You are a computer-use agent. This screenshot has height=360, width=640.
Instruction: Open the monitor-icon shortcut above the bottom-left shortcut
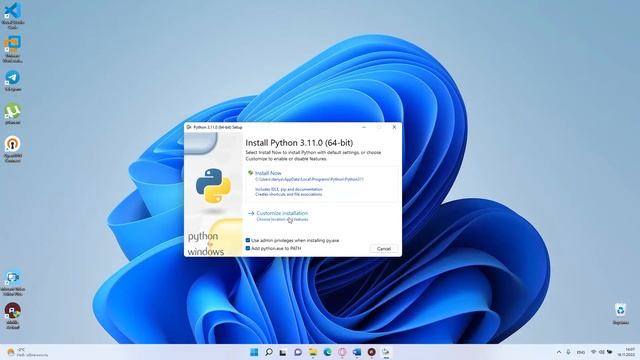(13, 283)
